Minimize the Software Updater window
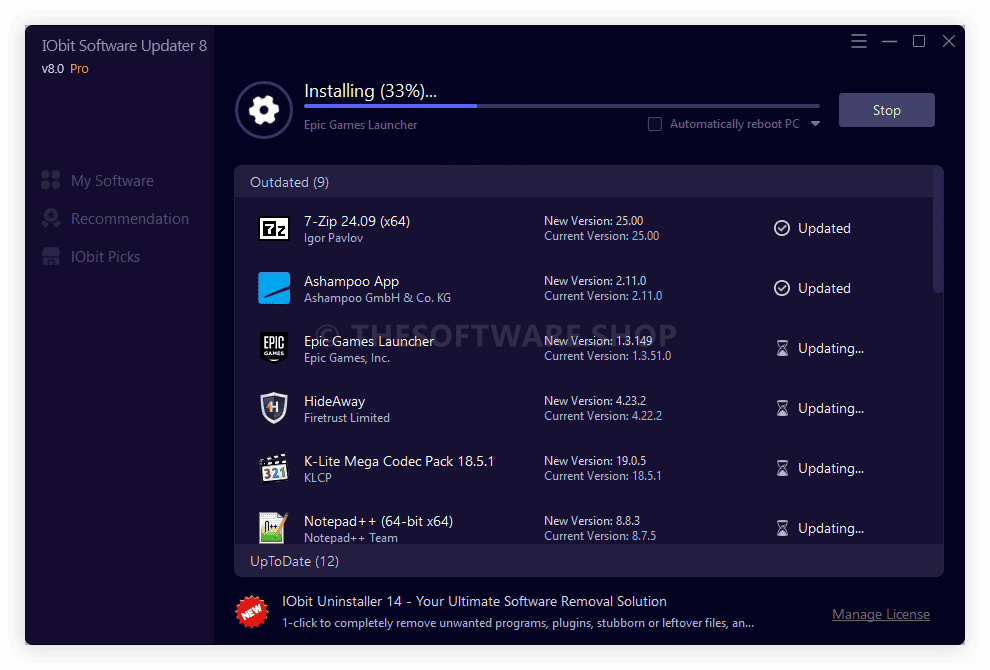Image resolution: width=990 pixels, height=670 pixels. coord(889,42)
